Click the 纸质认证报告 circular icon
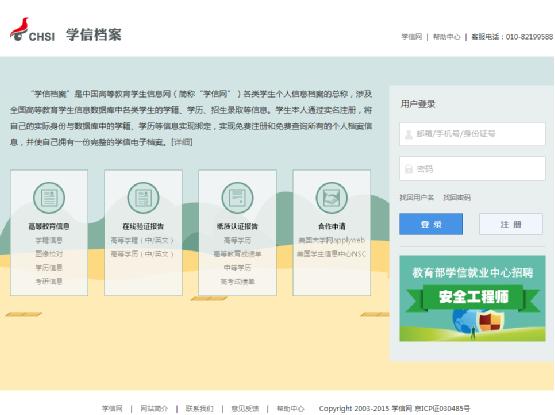This screenshot has width=555, height=415. click(x=237, y=198)
